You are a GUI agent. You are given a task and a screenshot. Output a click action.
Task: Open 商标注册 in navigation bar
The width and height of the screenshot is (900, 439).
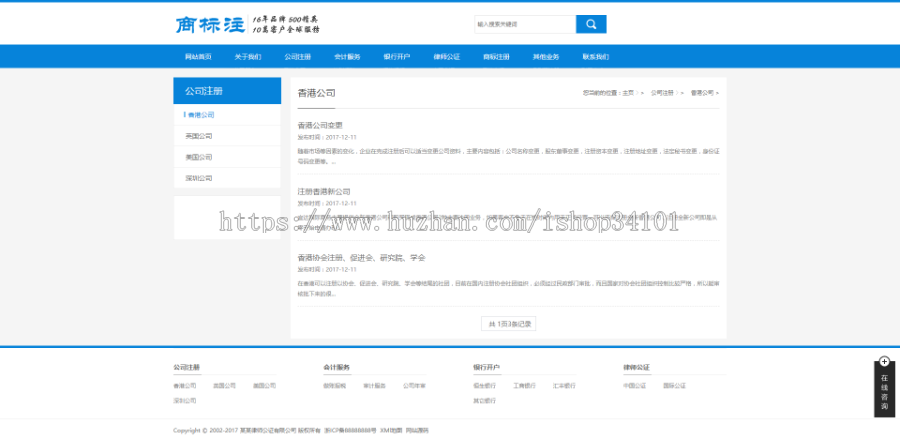click(x=496, y=57)
